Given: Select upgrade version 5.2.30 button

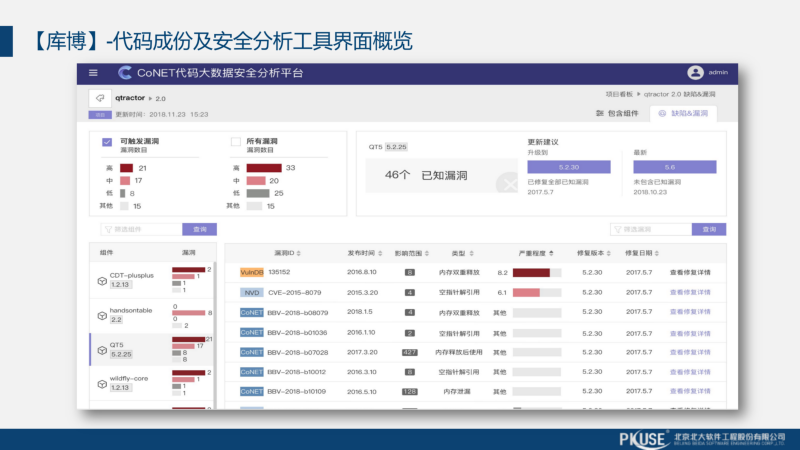Looking at the screenshot, I should coord(569,167).
